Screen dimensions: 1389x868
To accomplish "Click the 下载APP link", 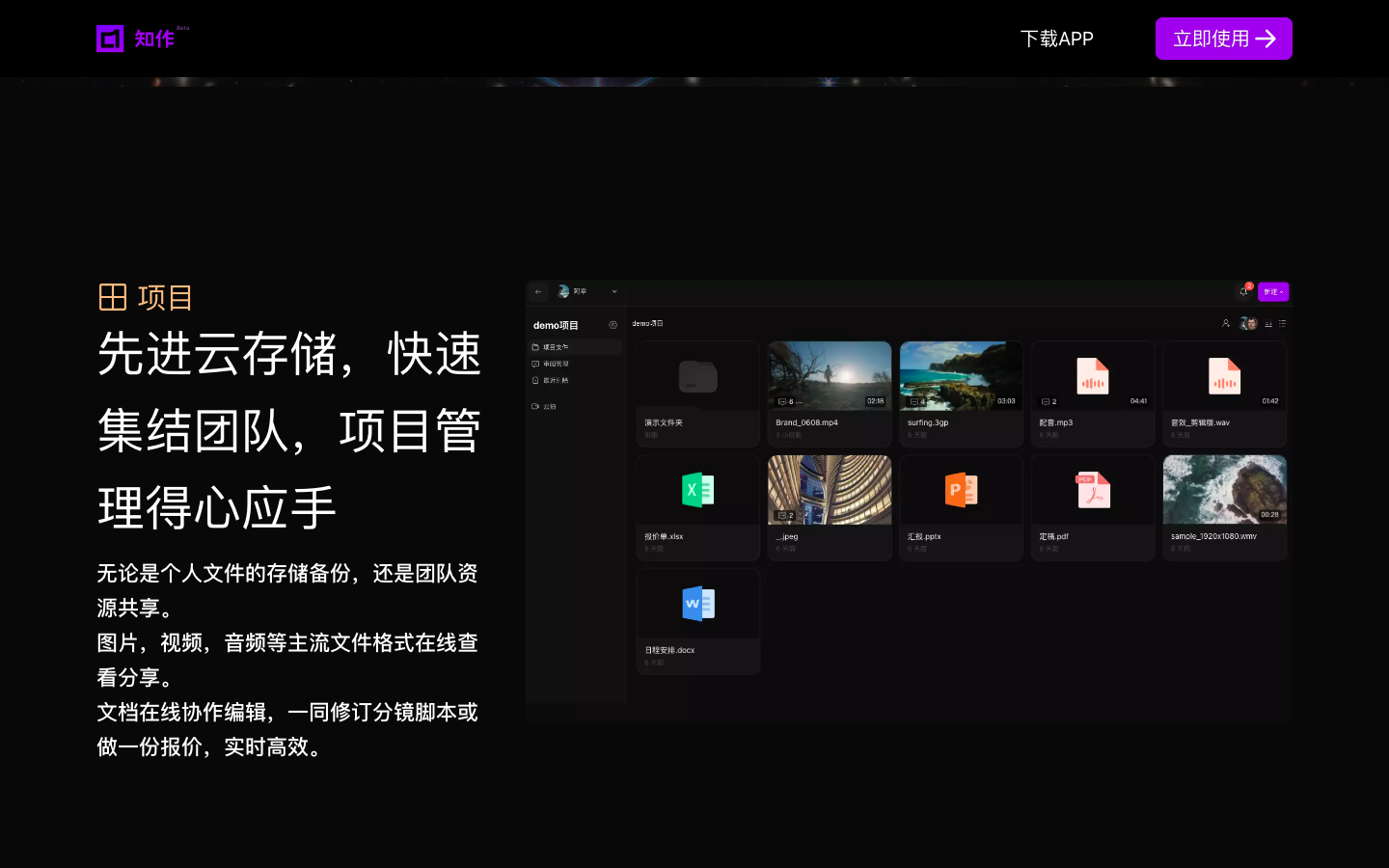I will pyautogui.click(x=1057, y=39).
